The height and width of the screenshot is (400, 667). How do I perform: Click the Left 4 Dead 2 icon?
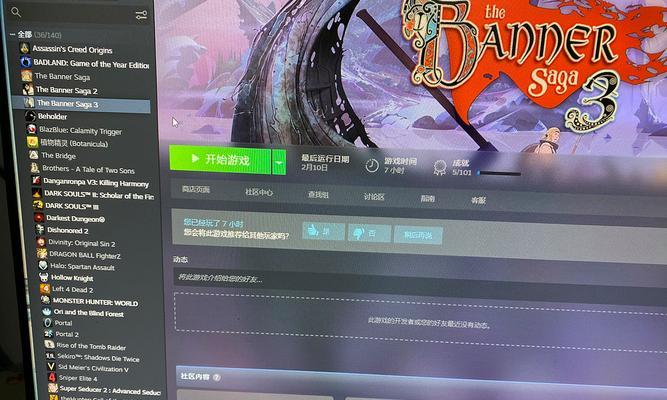(45, 289)
